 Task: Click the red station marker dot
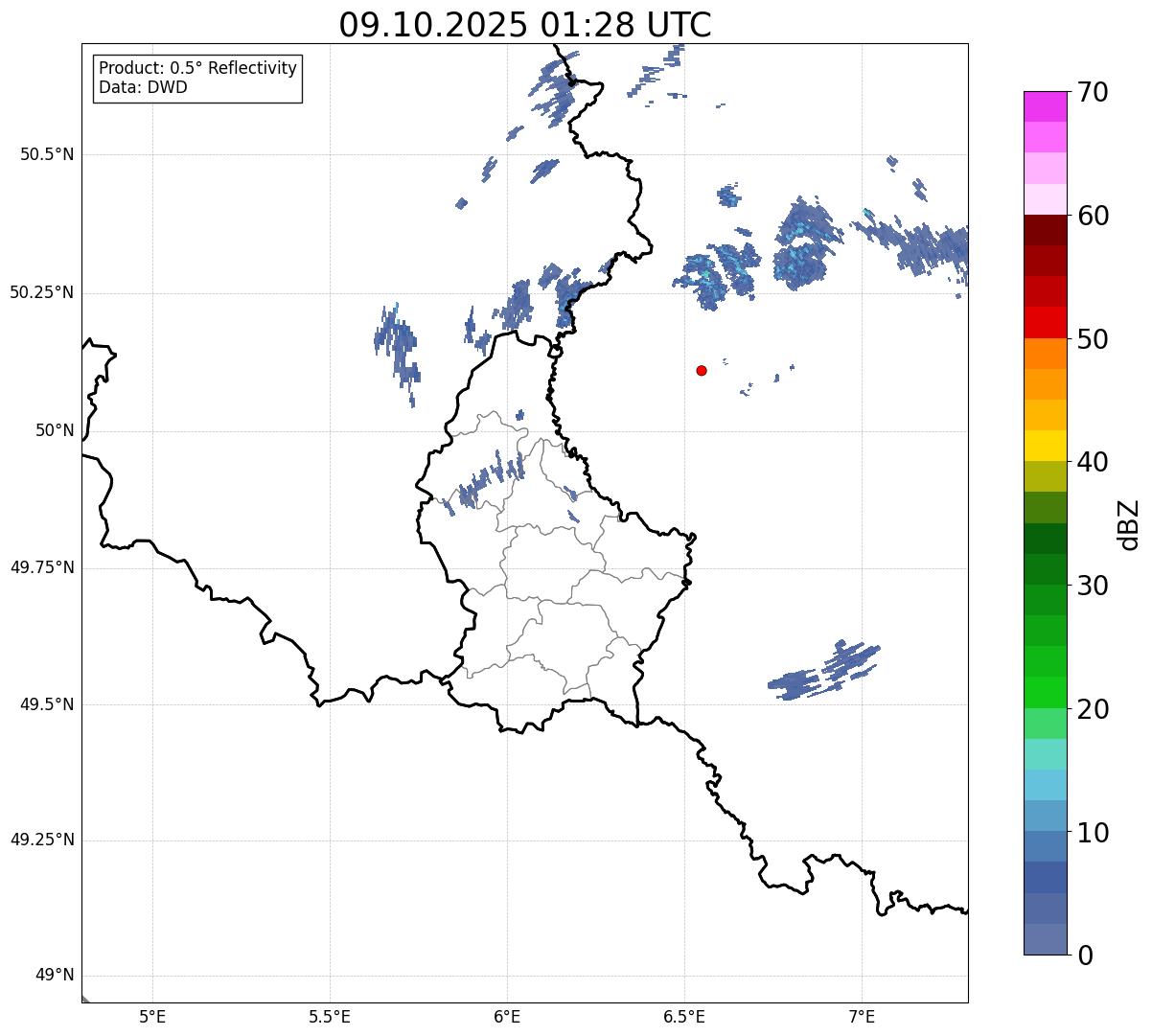click(702, 370)
